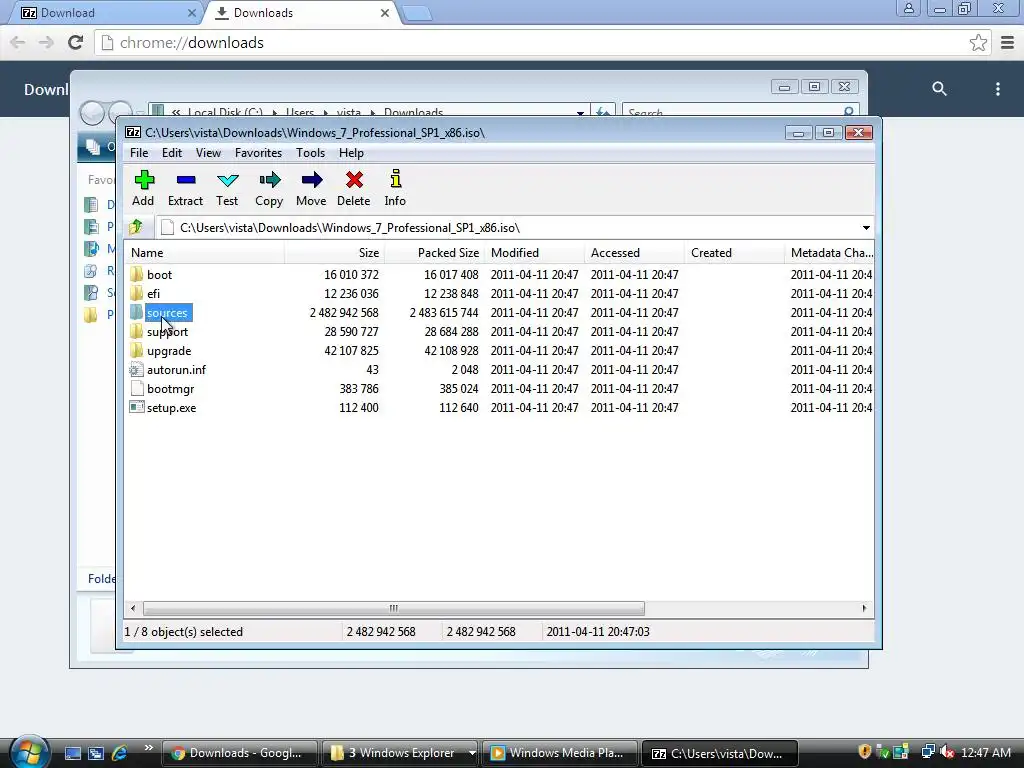Screen dimensions: 1024x768
Task: Click the Show Desktop quick launch icon
Action: tap(72, 753)
